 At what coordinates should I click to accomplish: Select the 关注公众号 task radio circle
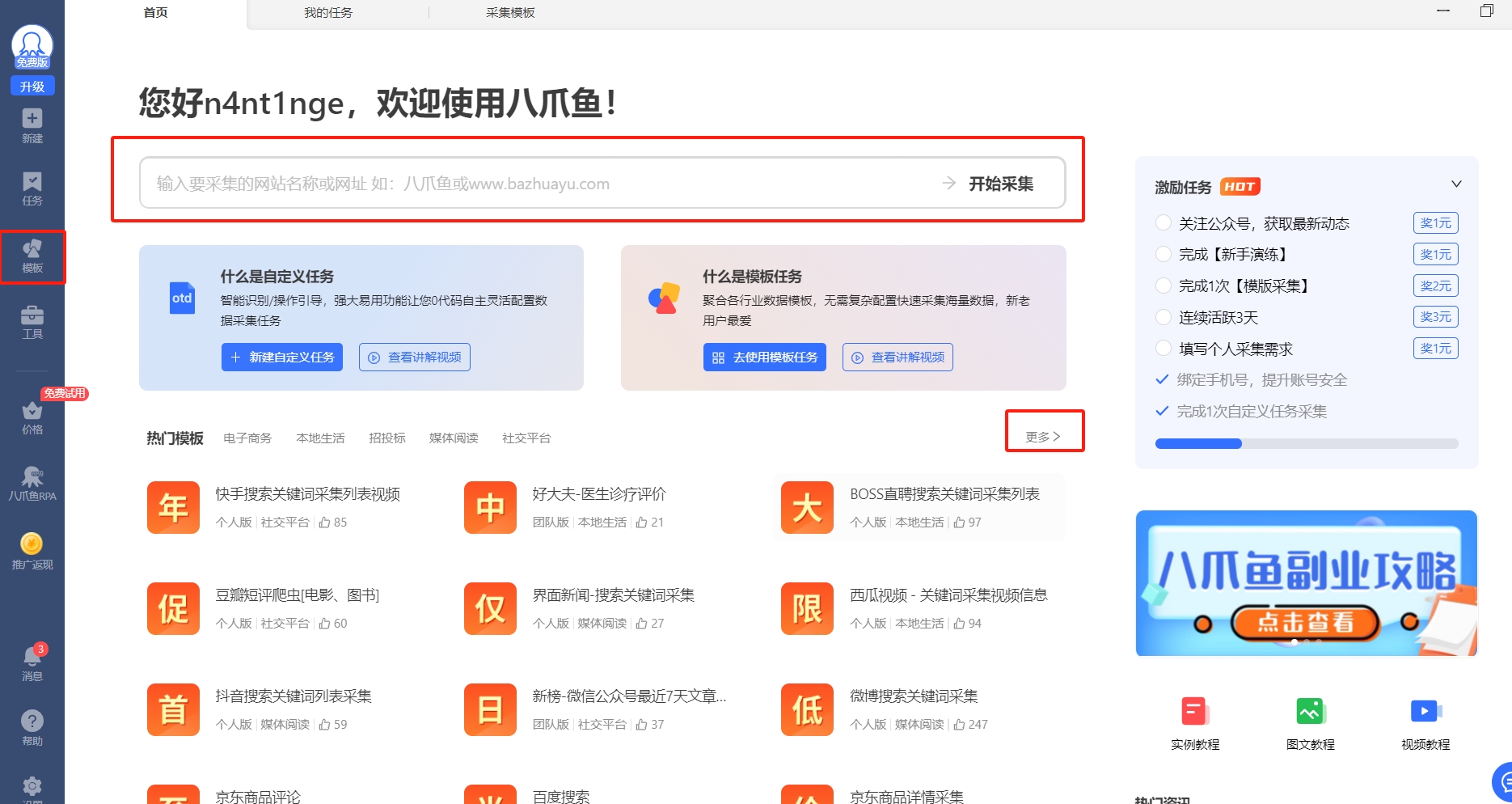tap(1163, 222)
